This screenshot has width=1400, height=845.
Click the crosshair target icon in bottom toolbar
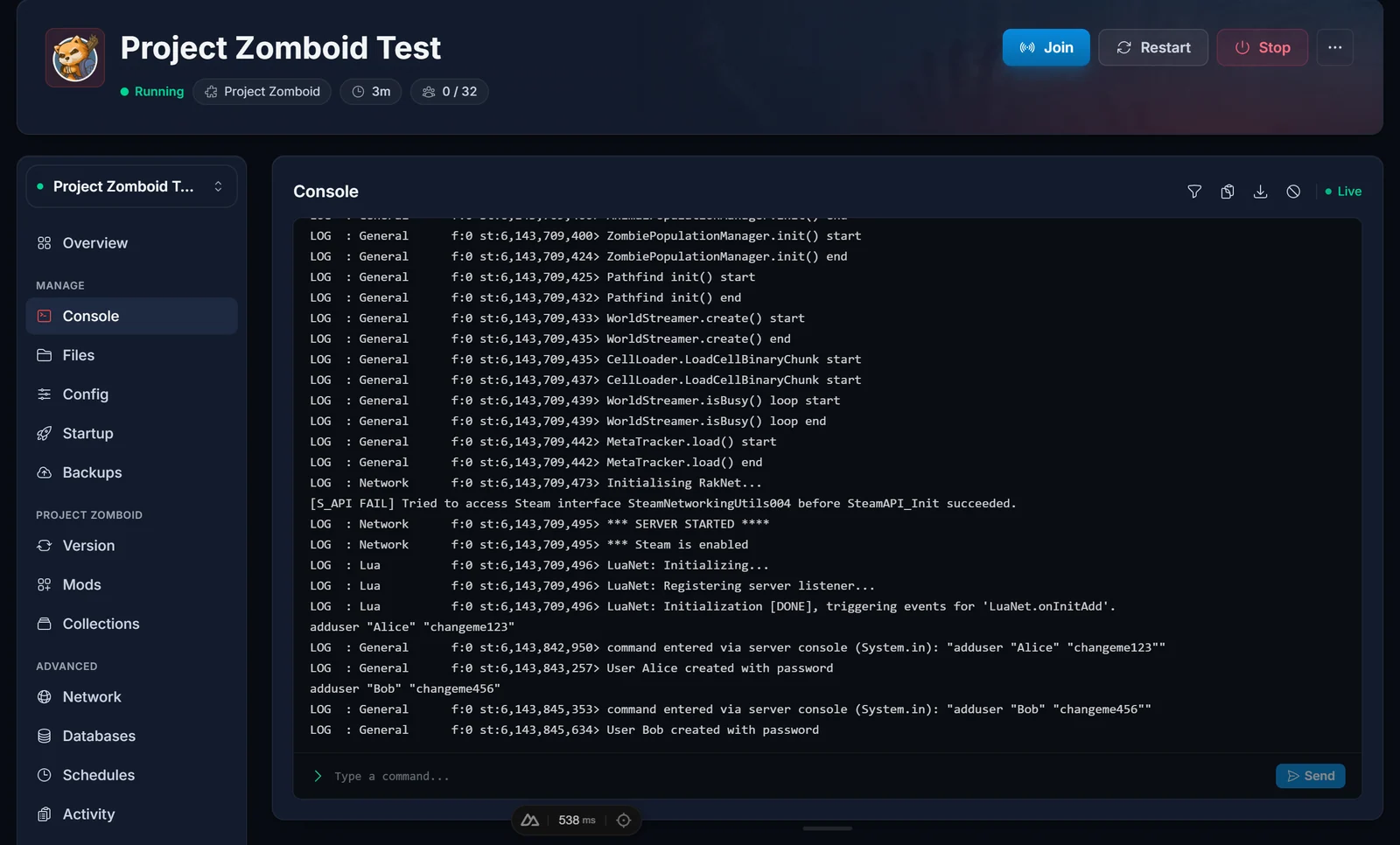pyautogui.click(x=624, y=821)
